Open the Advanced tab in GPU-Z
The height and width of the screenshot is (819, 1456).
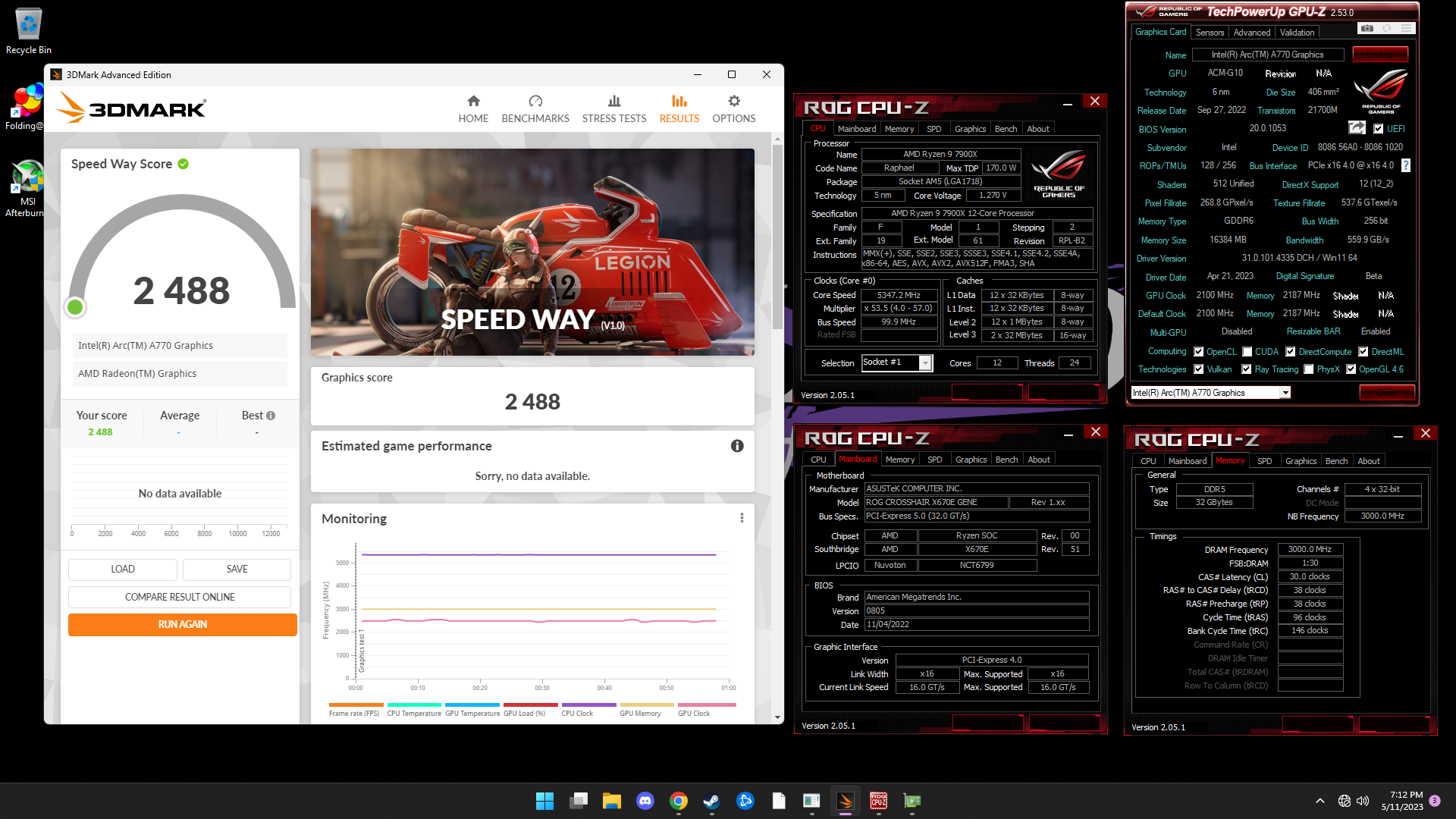point(1252,33)
